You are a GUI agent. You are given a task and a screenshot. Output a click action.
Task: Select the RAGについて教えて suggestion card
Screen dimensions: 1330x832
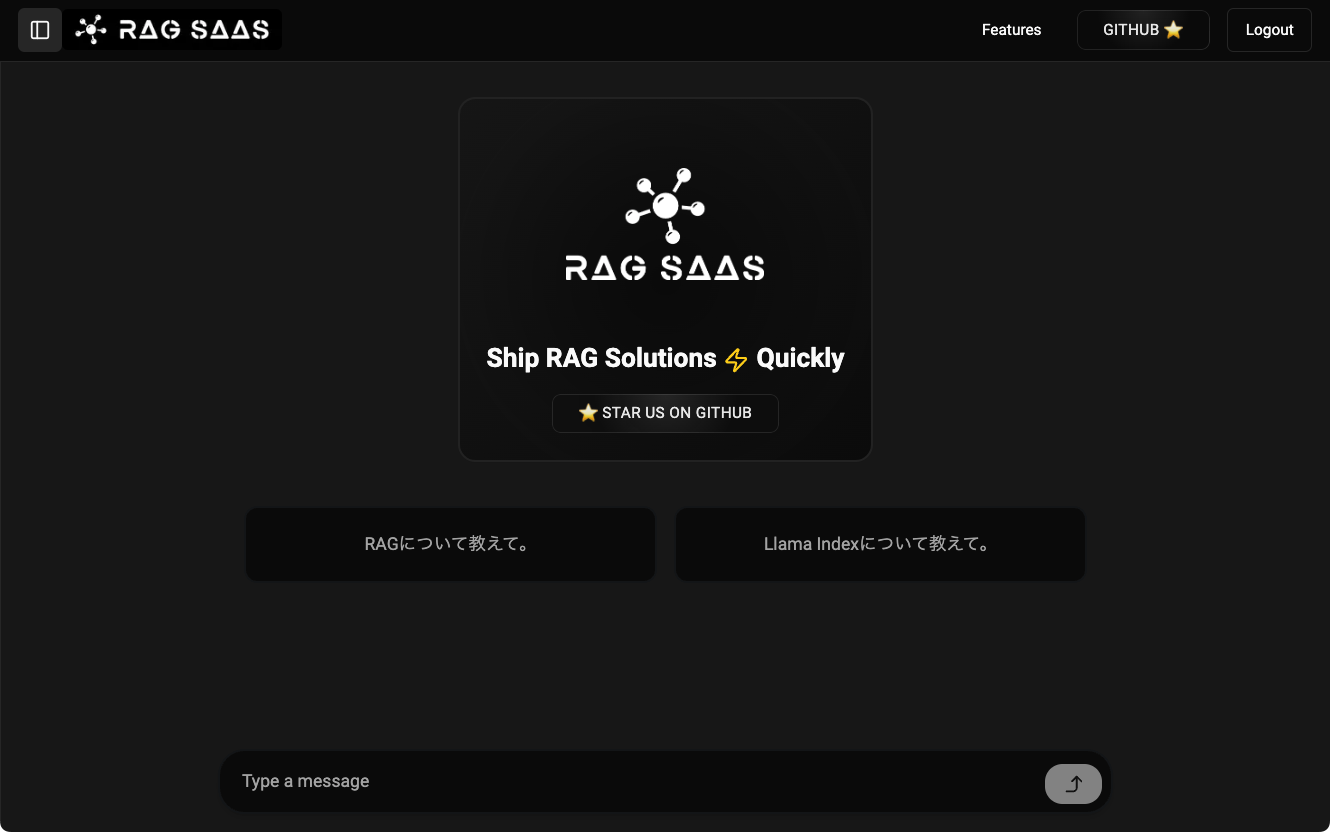pyautogui.click(x=450, y=544)
